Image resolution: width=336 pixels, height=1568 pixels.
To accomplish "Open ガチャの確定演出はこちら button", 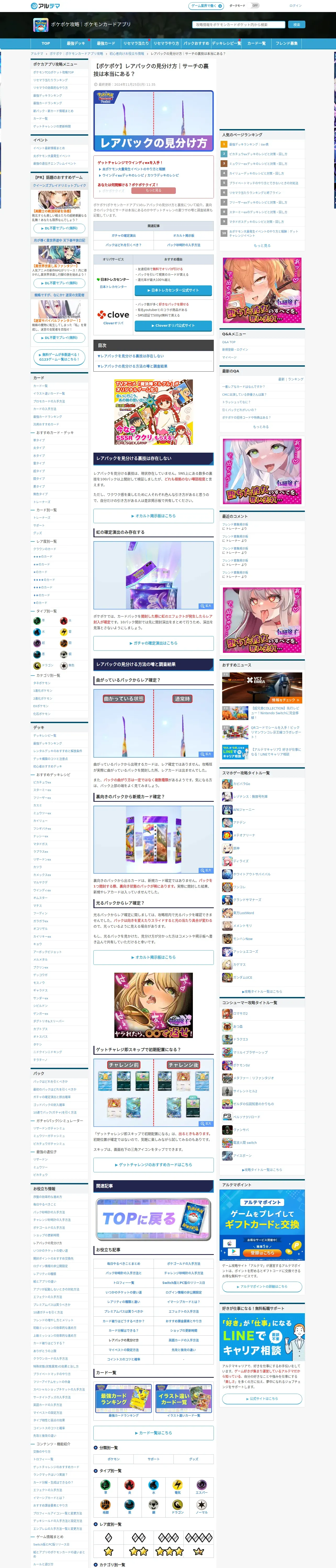I will 154,643.
